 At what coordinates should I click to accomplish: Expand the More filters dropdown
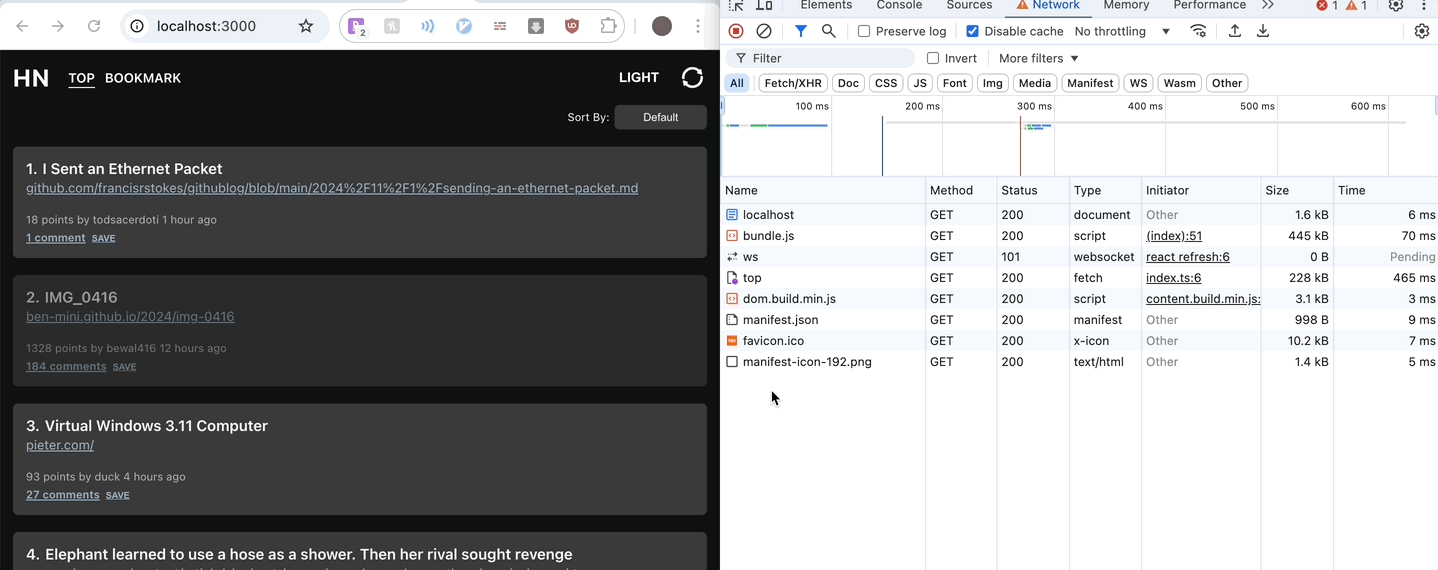click(x=1038, y=58)
